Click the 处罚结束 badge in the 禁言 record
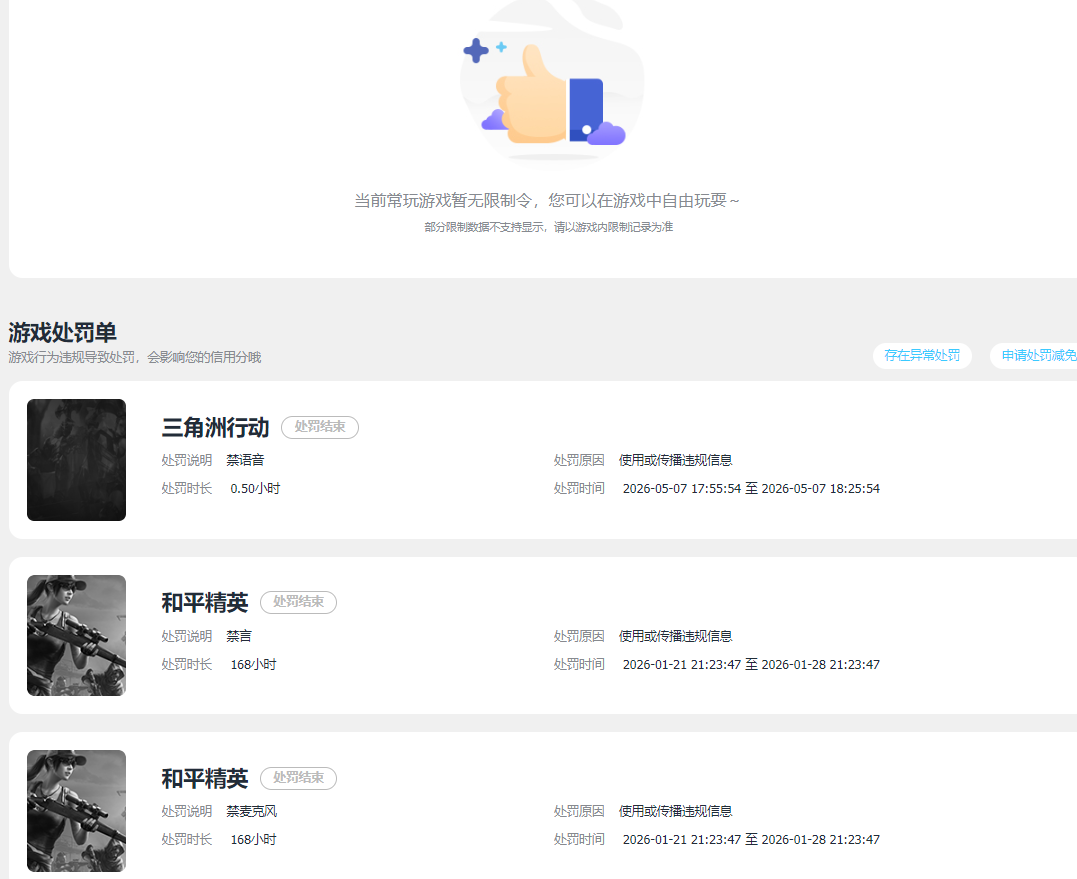 298,602
